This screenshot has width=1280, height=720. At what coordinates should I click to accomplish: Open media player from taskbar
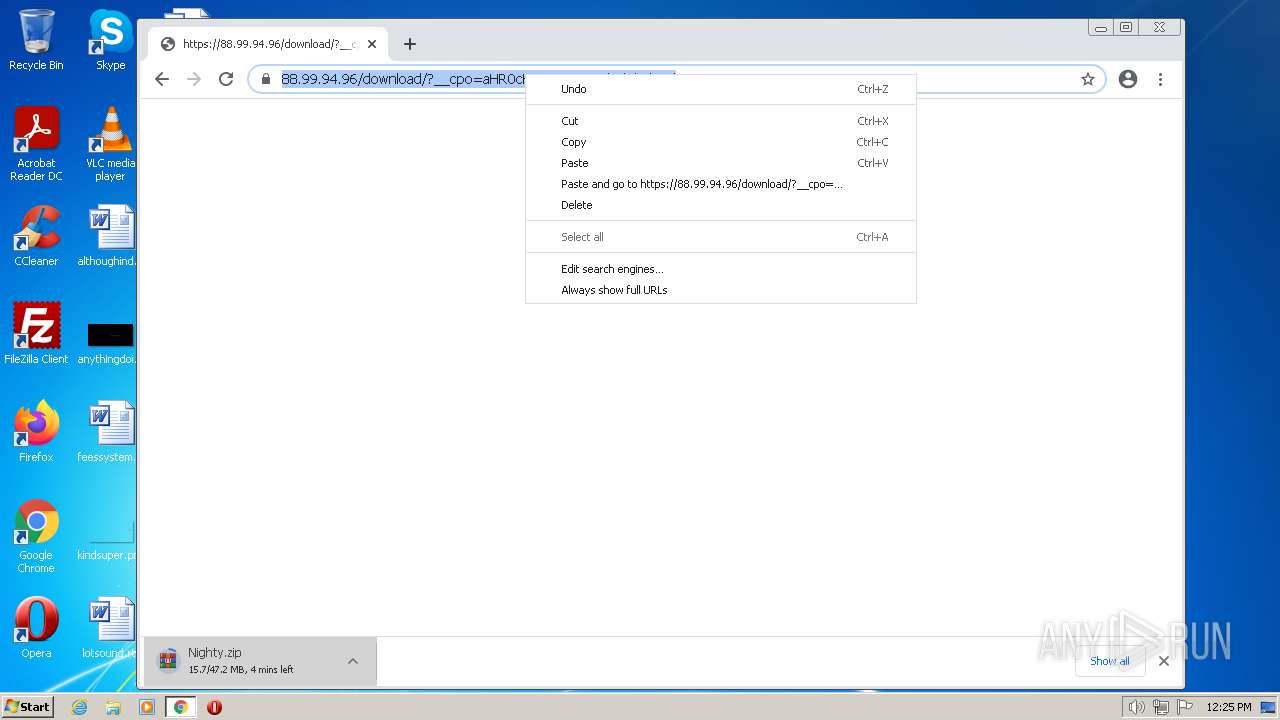pyautogui.click(x=147, y=707)
